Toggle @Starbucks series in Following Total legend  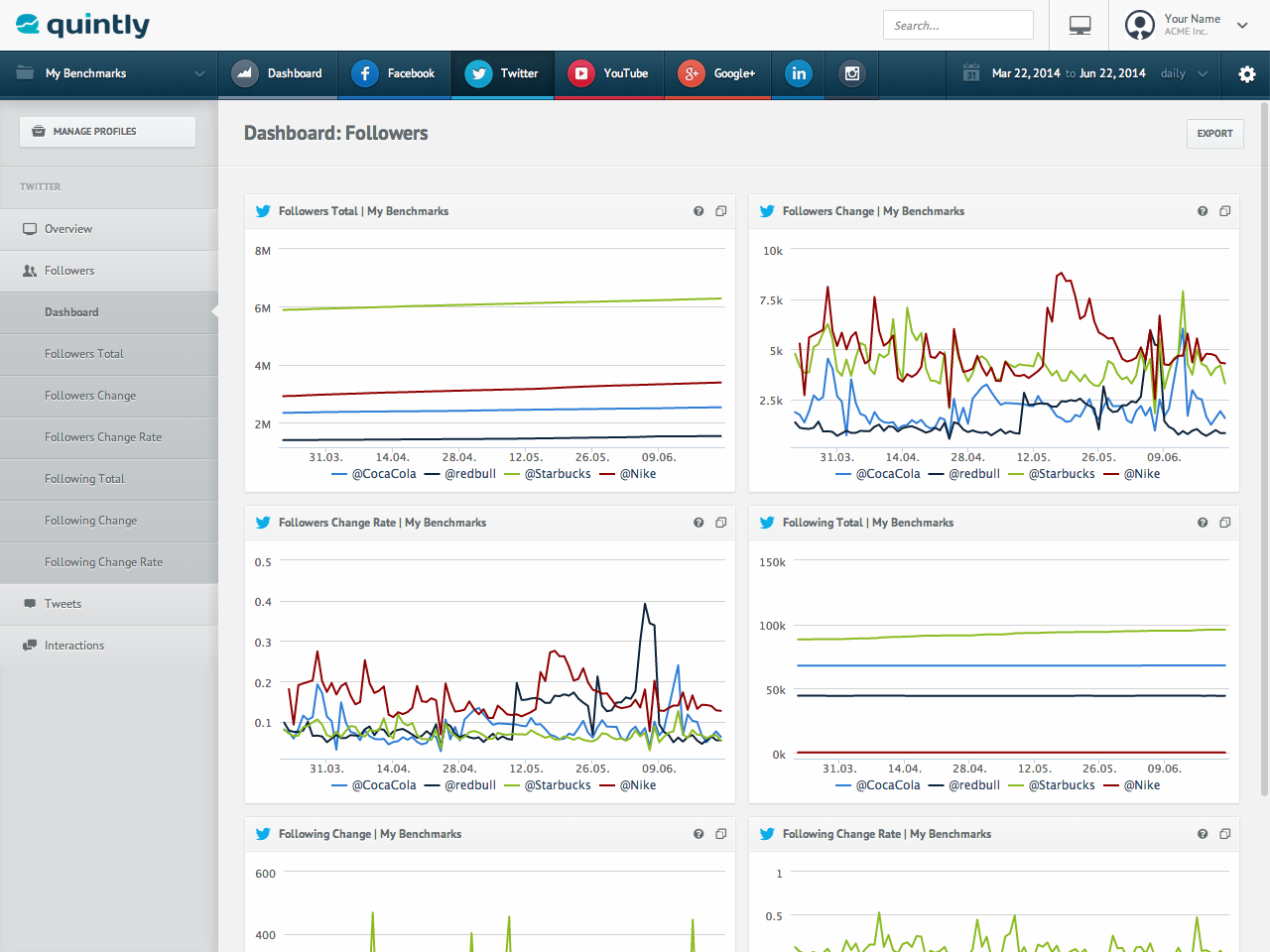[1052, 785]
